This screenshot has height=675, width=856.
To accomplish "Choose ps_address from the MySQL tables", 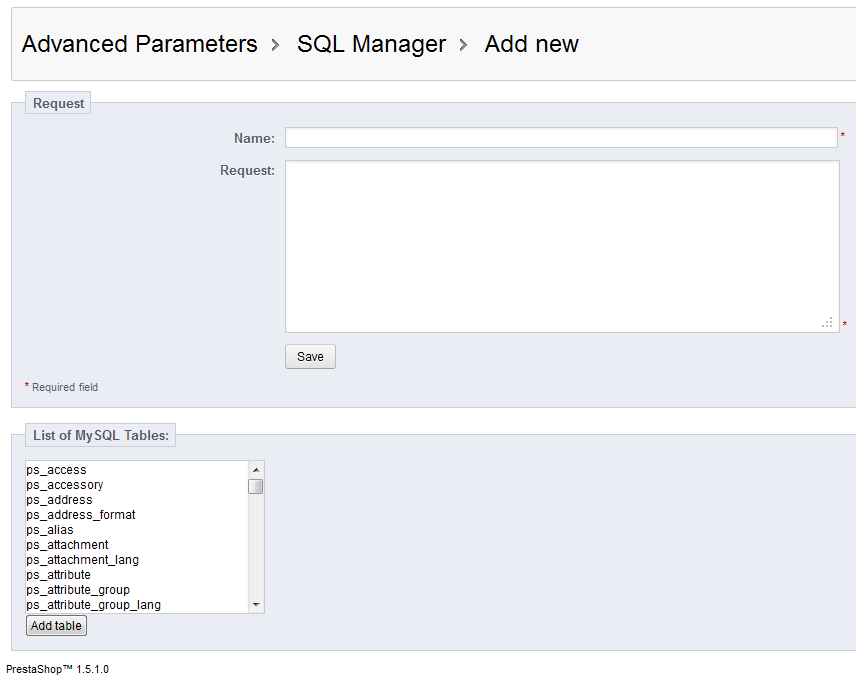I will 59,500.
